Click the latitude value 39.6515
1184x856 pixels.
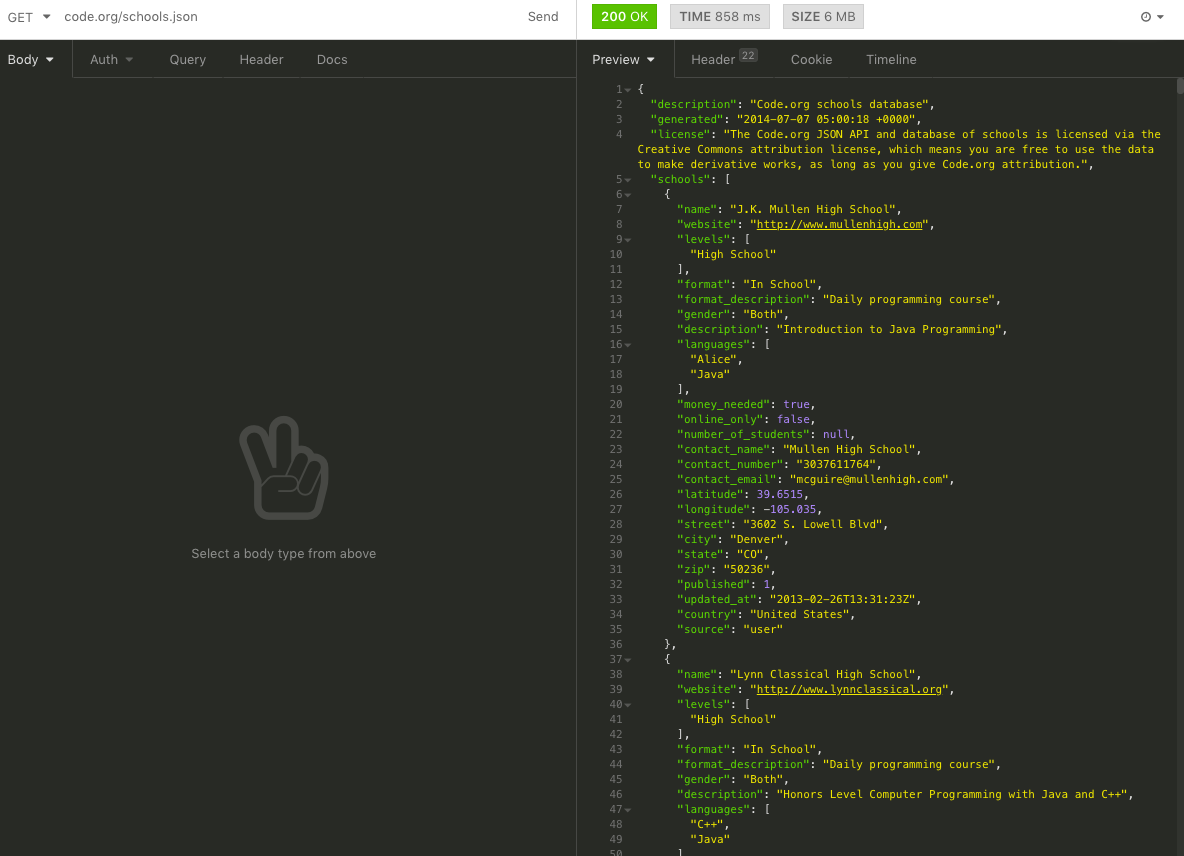(x=779, y=494)
